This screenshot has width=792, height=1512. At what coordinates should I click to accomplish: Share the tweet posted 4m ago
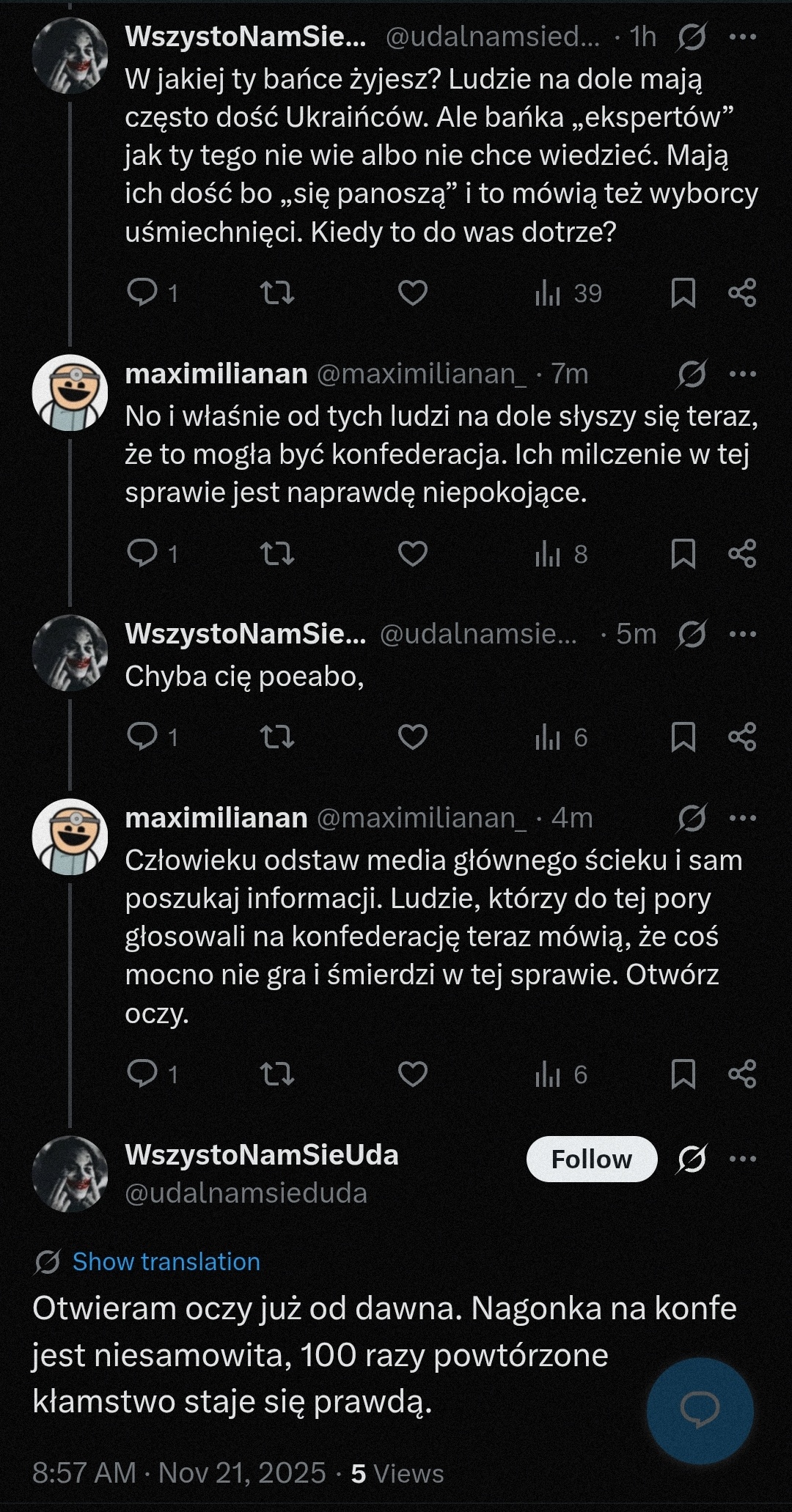coord(742,1074)
